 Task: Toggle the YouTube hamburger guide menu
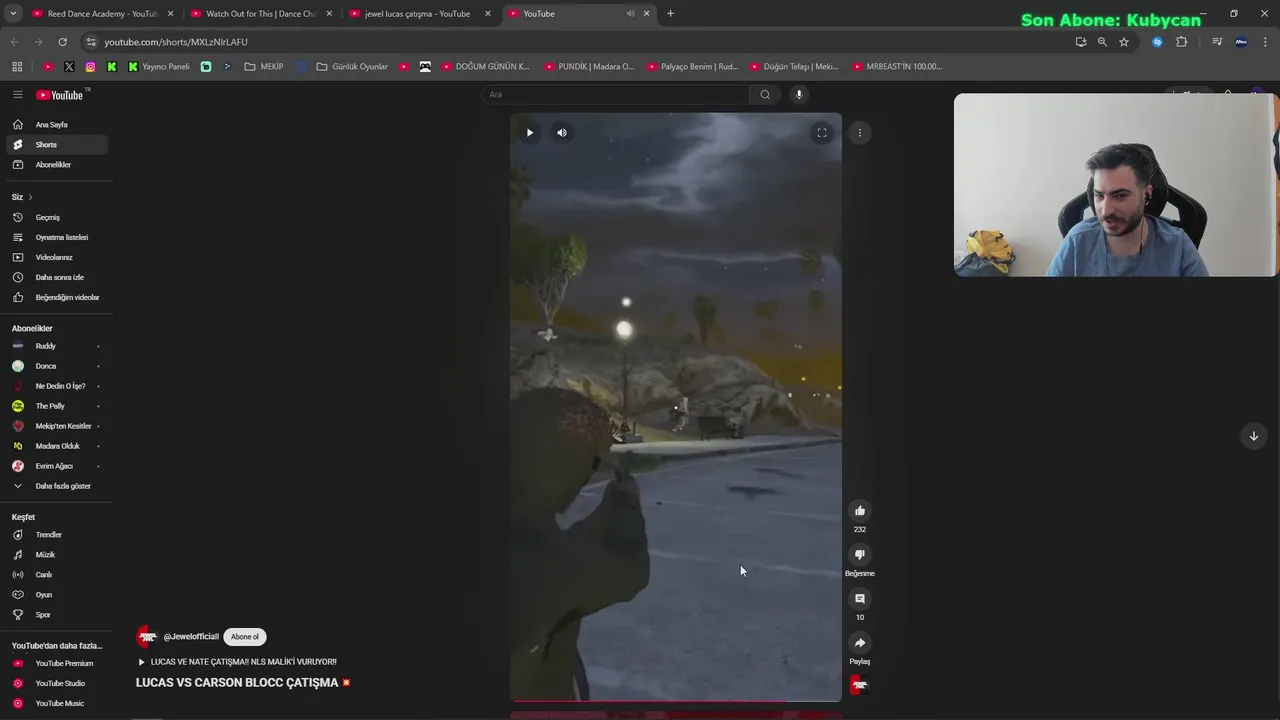pyautogui.click(x=17, y=95)
